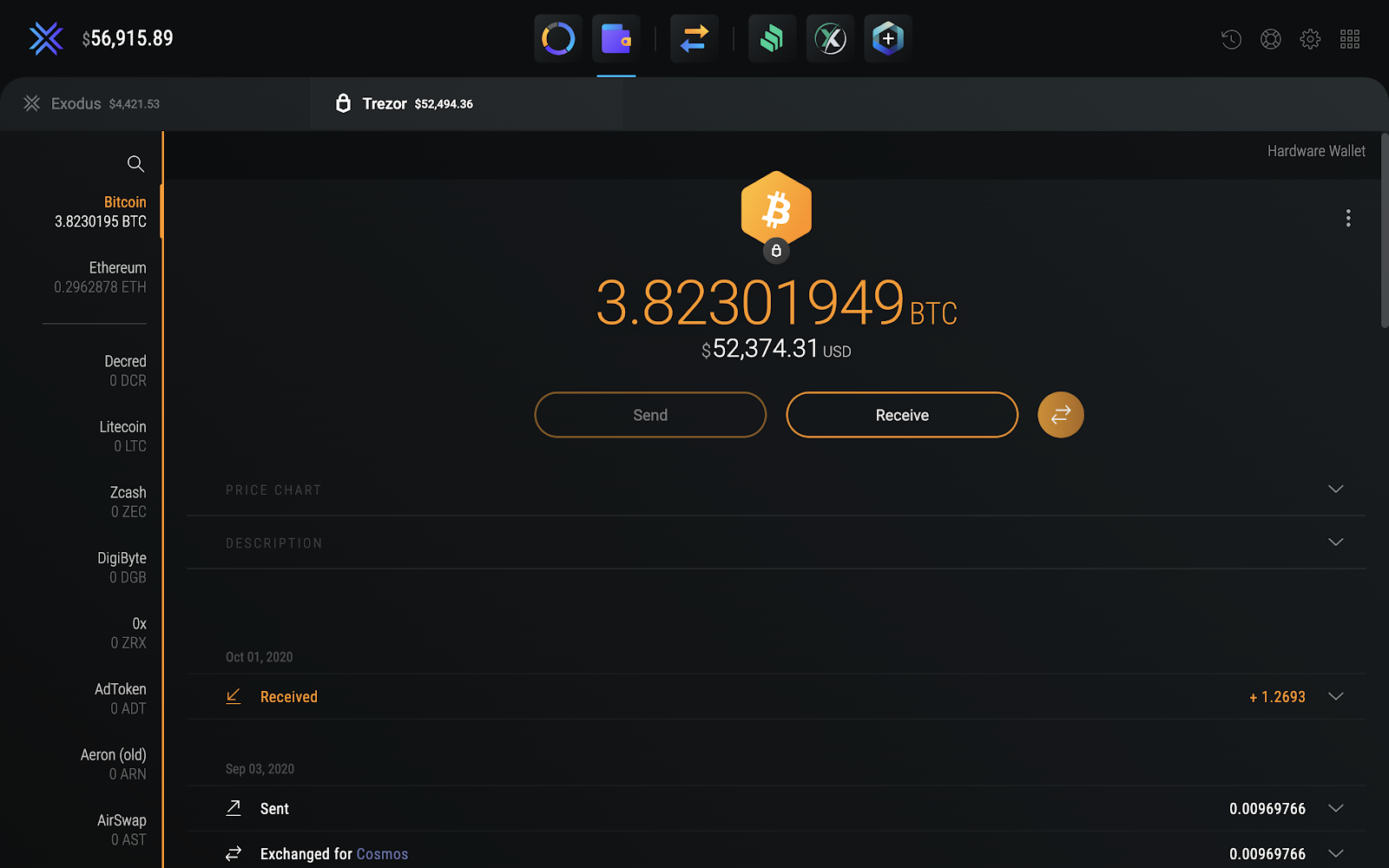Open the Portfolio ring icon
This screenshot has width=1389, height=868.
(558, 38)
